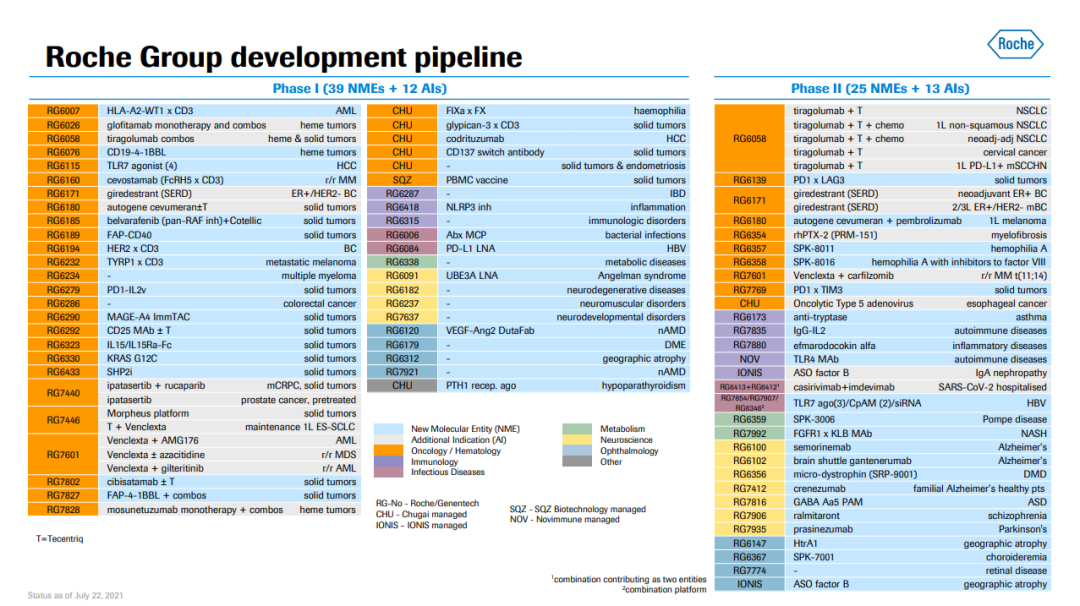1080x606 pixels.
Task: Click 'CD25 MAb ± T' entry
Action: click(138, 331)
